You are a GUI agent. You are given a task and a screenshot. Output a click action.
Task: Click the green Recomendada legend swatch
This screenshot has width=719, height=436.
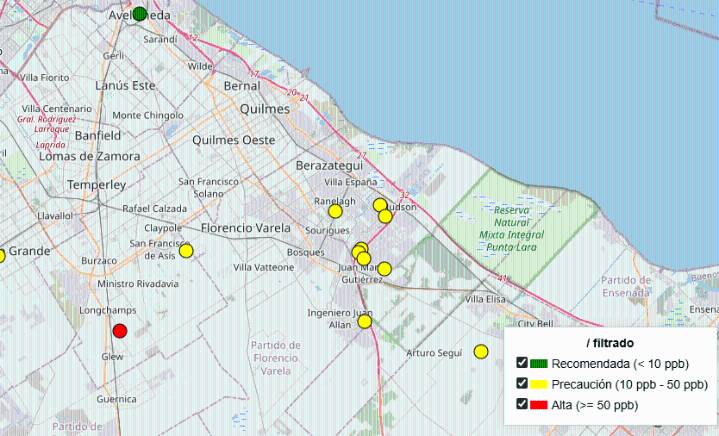coord(540,363)
